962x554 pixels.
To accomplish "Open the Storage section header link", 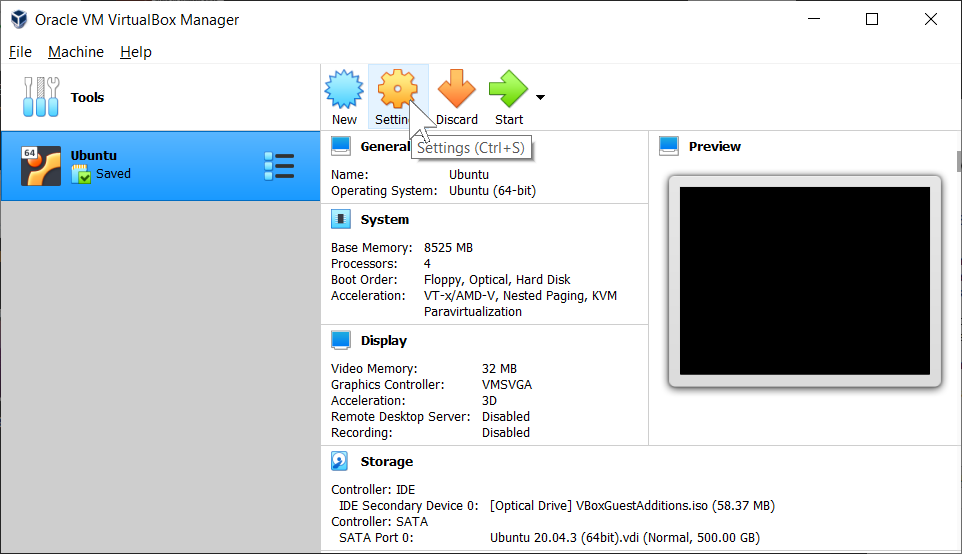I will 387,461.
